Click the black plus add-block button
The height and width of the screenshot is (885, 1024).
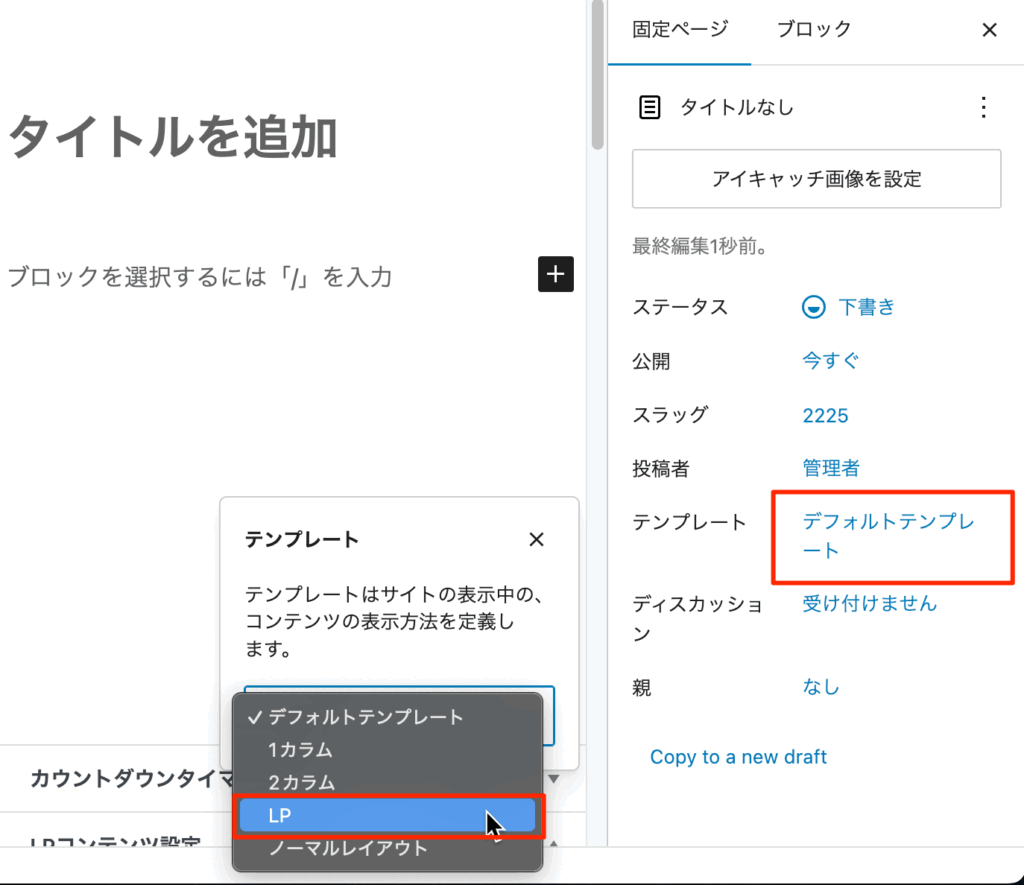point(556,274)
